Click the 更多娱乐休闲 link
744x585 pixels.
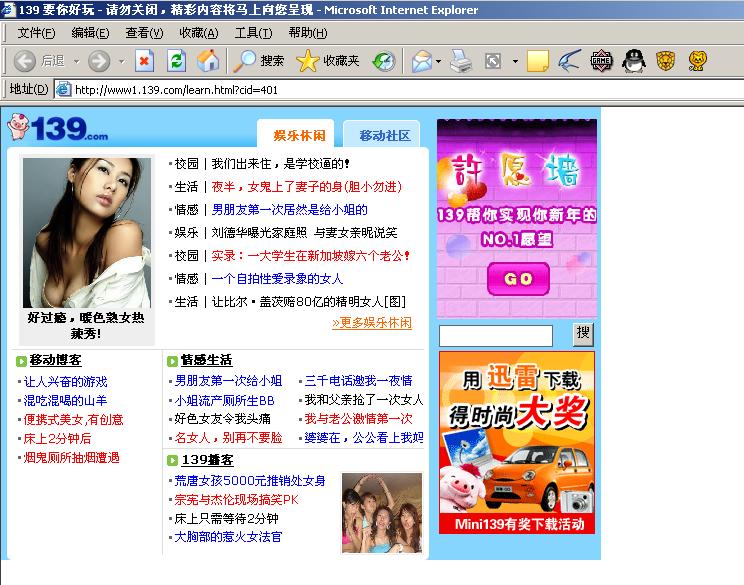(x=371, y=323)
